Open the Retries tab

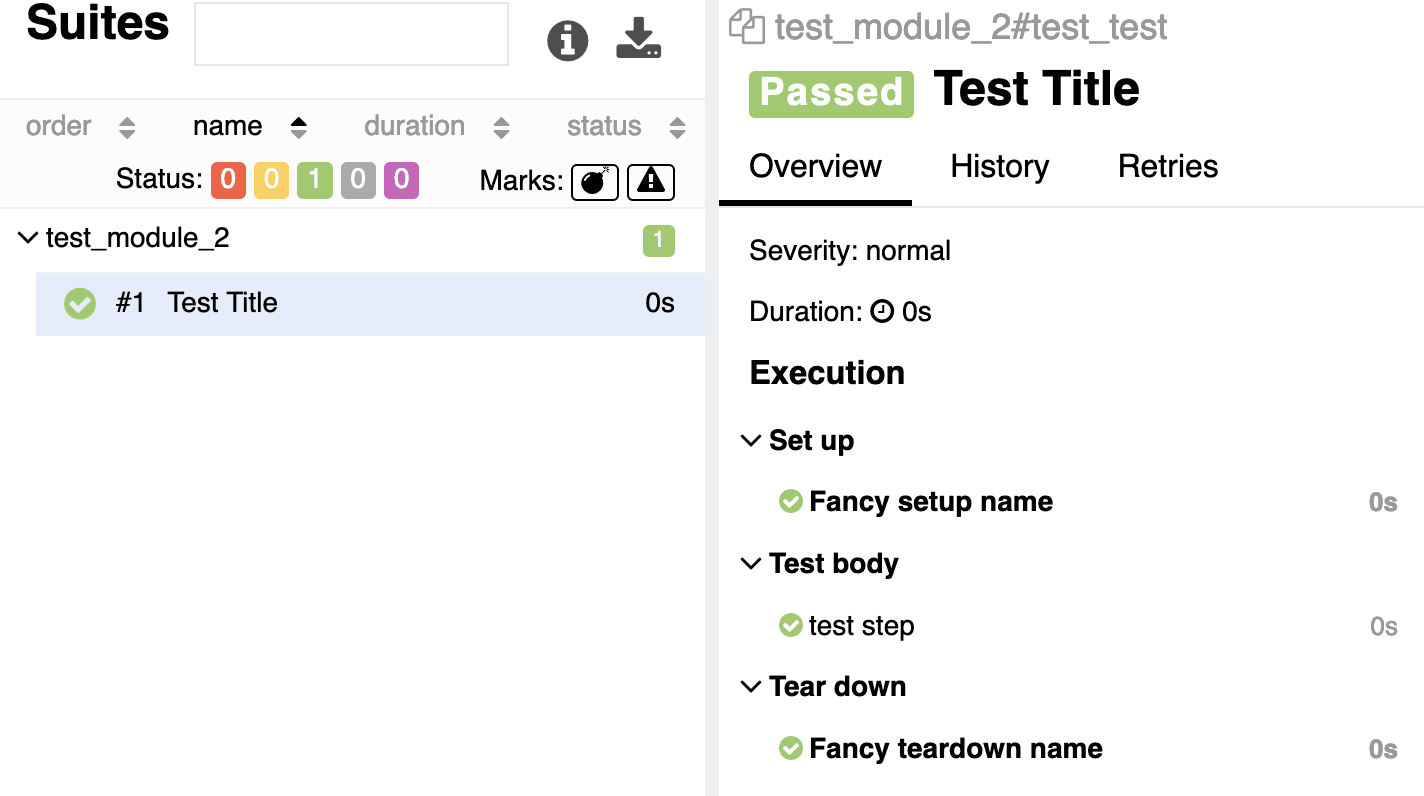1168,166
